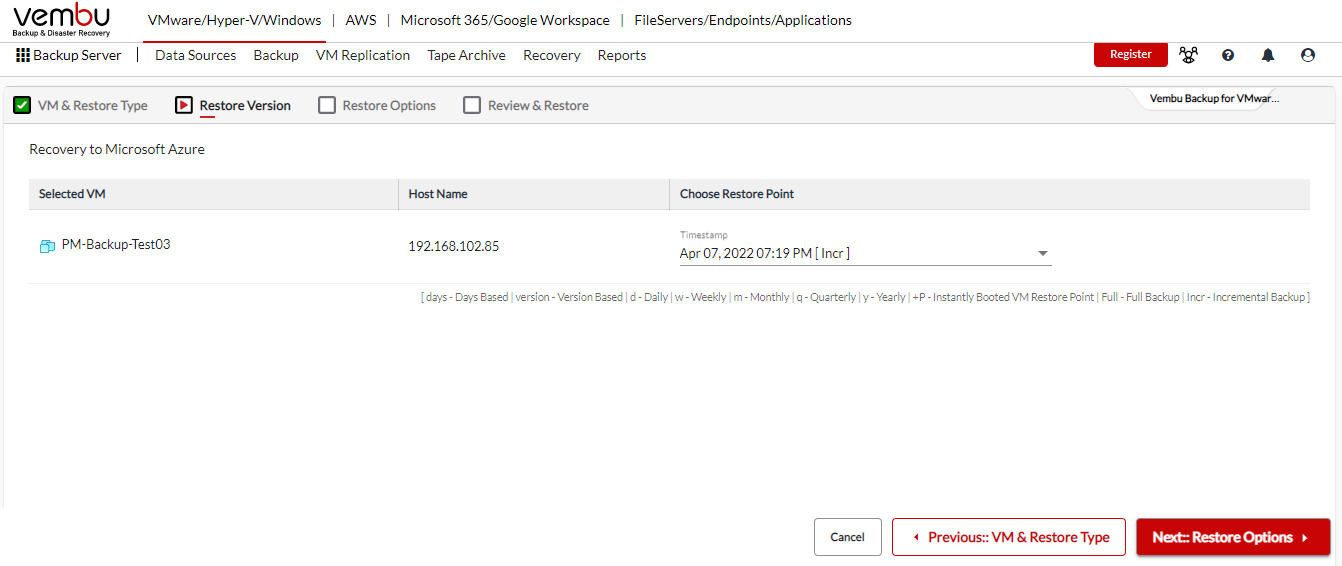Click the PM-Backup-Test03 VM name
Viewport: 1342px width, 566px height.
(116, 244)
